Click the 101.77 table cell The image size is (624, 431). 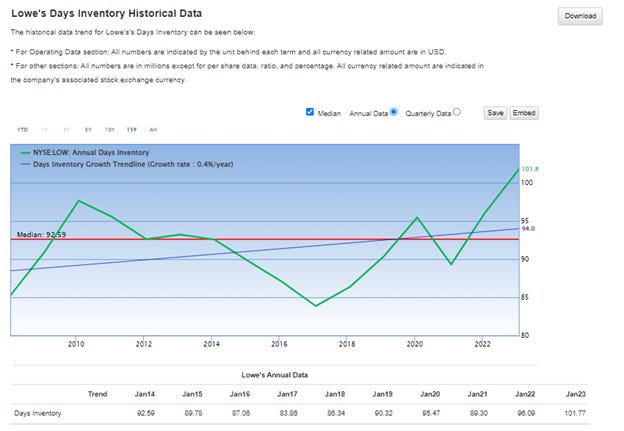coord(575,413)
